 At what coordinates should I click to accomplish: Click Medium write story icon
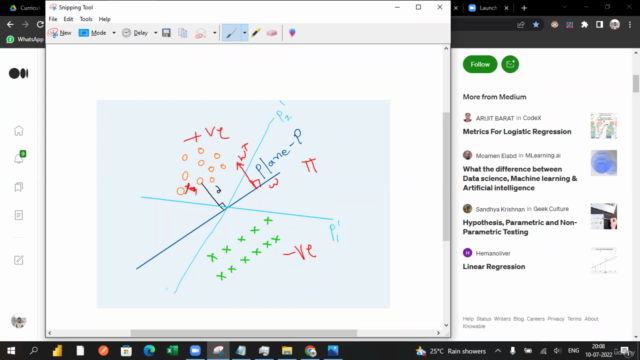pyautogui.click(x=19, y=260)
